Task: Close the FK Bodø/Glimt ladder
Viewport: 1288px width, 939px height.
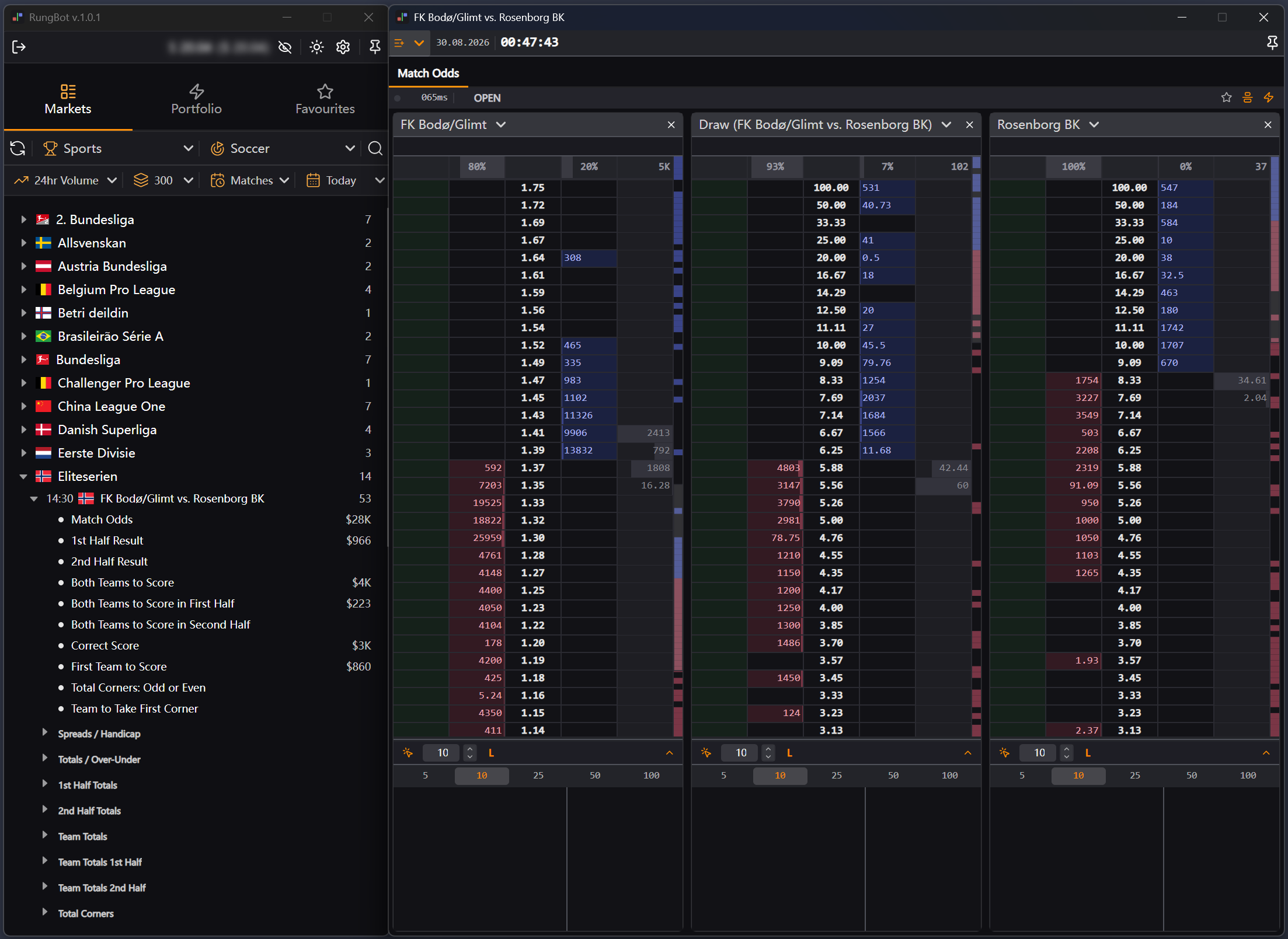Action: pyautogui.click(x=671, y=125)
